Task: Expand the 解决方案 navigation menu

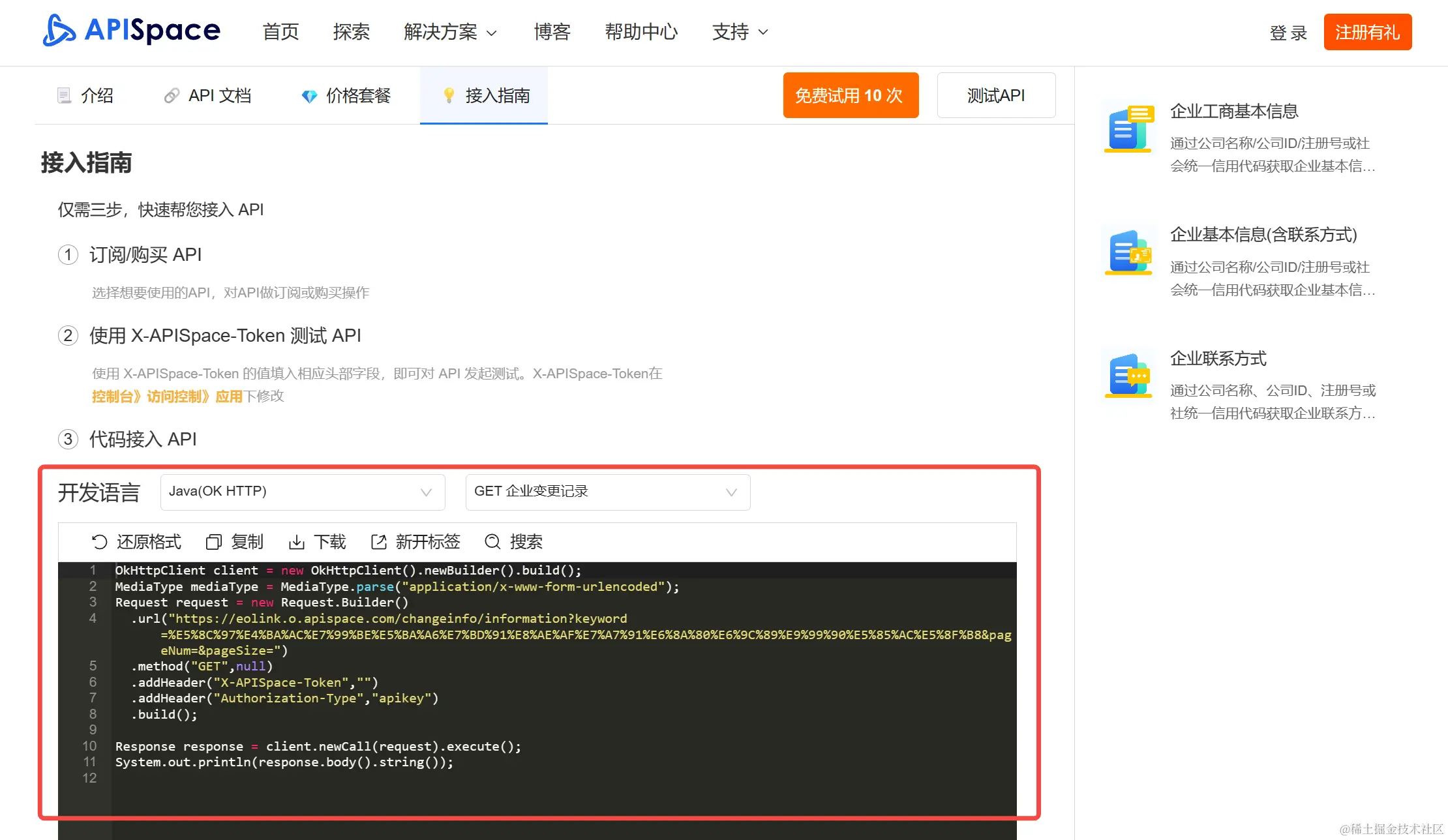Action: [450, 32]
